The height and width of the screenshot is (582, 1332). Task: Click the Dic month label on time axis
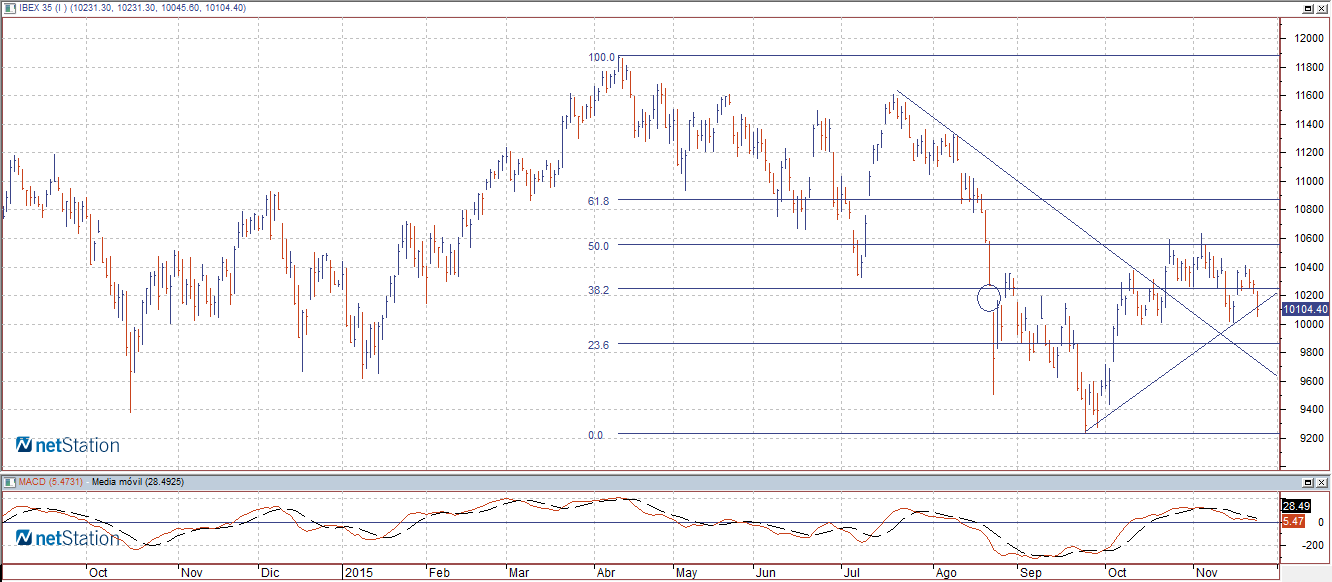[271, 573]
